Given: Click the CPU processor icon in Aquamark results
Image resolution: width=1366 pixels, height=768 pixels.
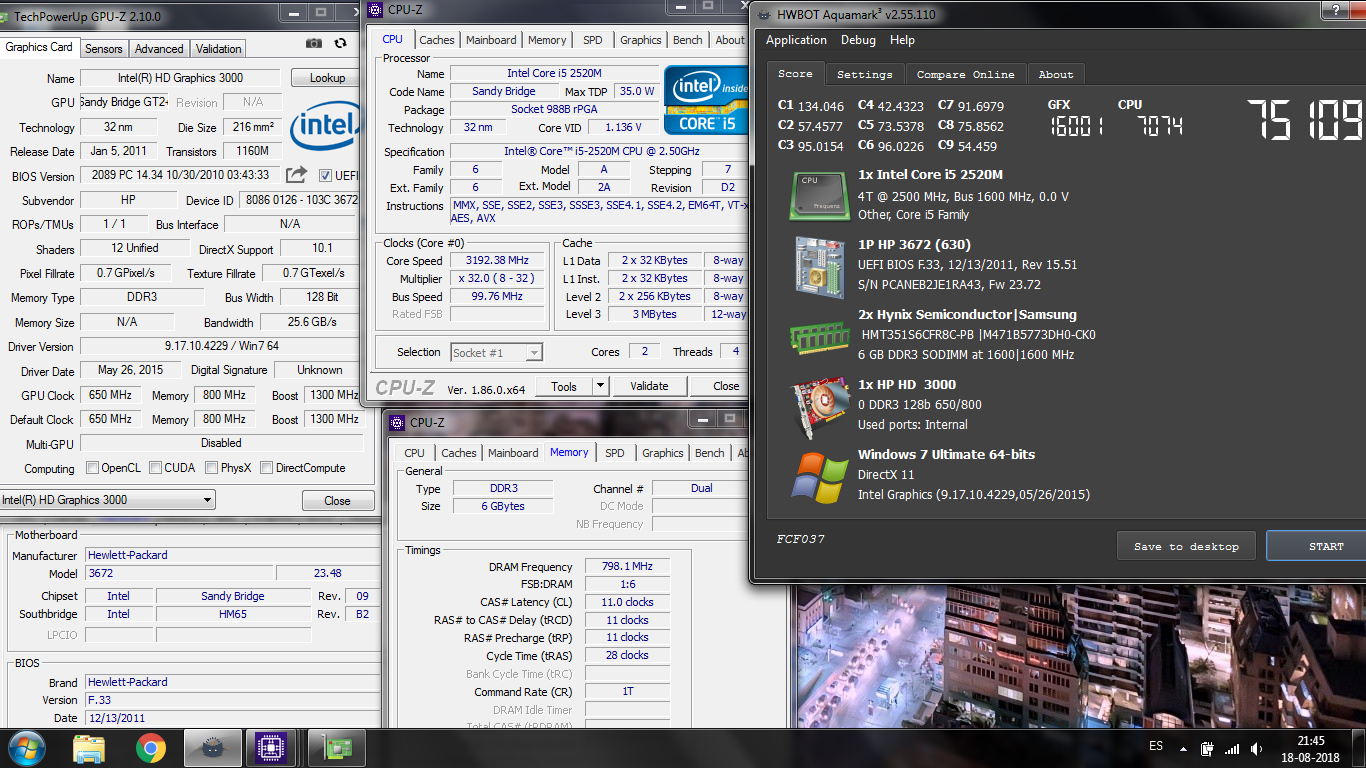Looking at the screenshot, I should coord(820,195).
